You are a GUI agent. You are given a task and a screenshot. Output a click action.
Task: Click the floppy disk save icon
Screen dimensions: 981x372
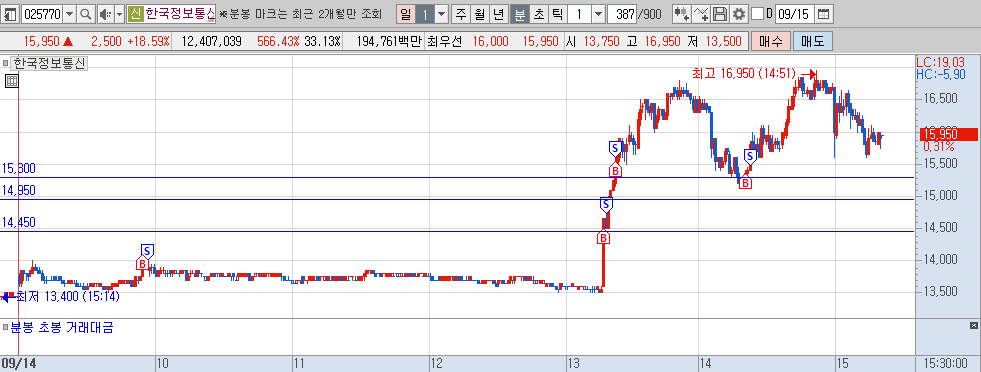point(720,14)
